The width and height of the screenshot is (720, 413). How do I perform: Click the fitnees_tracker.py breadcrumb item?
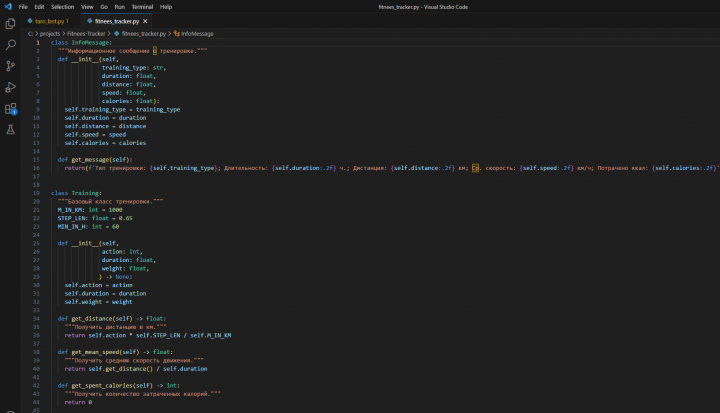click(x=144, y=33)
